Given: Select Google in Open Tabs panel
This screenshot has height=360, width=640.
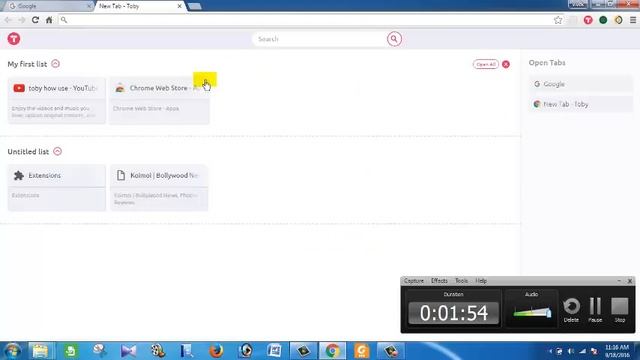Looking at the screenshot, I should click(x=580, y=84).
